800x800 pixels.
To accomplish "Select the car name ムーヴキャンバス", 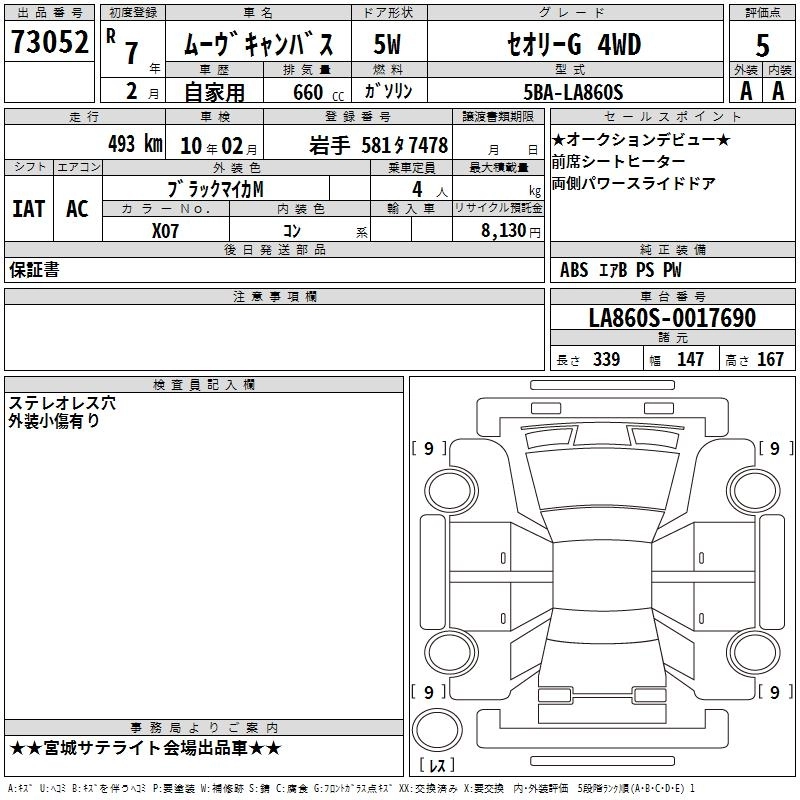I will pyautogui.click(x=265, y=44).
